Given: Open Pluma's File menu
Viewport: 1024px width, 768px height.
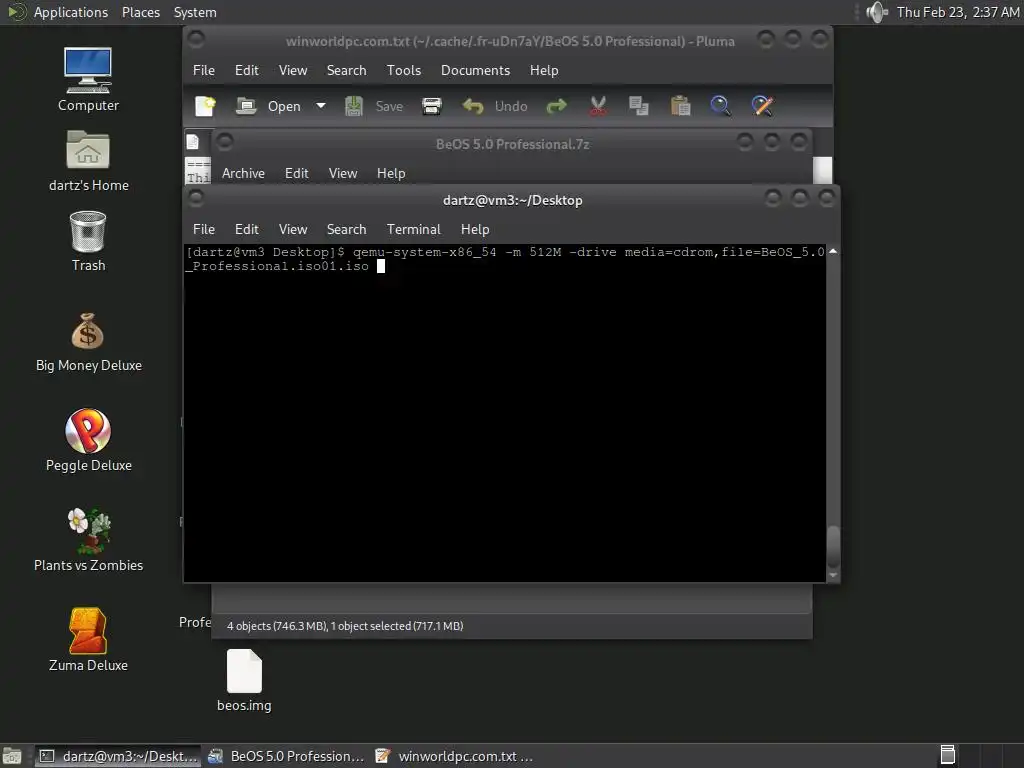Looking at the screenshot, I should click(204, 71).
